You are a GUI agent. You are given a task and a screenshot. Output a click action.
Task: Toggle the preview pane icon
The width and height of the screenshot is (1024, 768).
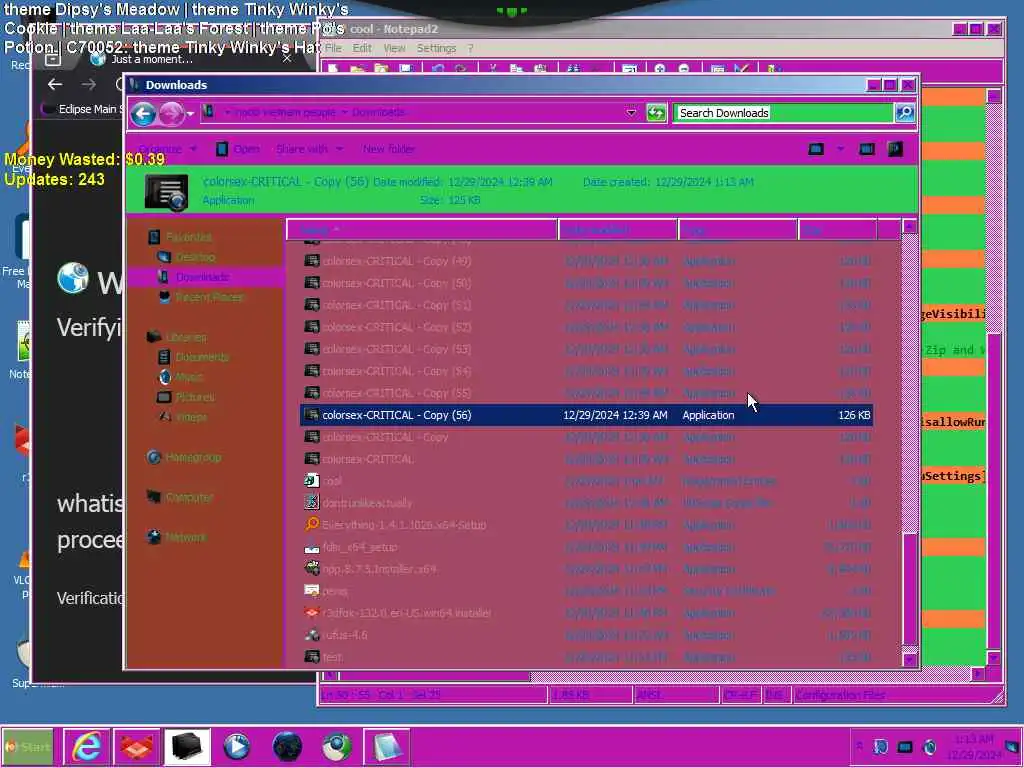(867, 149)
